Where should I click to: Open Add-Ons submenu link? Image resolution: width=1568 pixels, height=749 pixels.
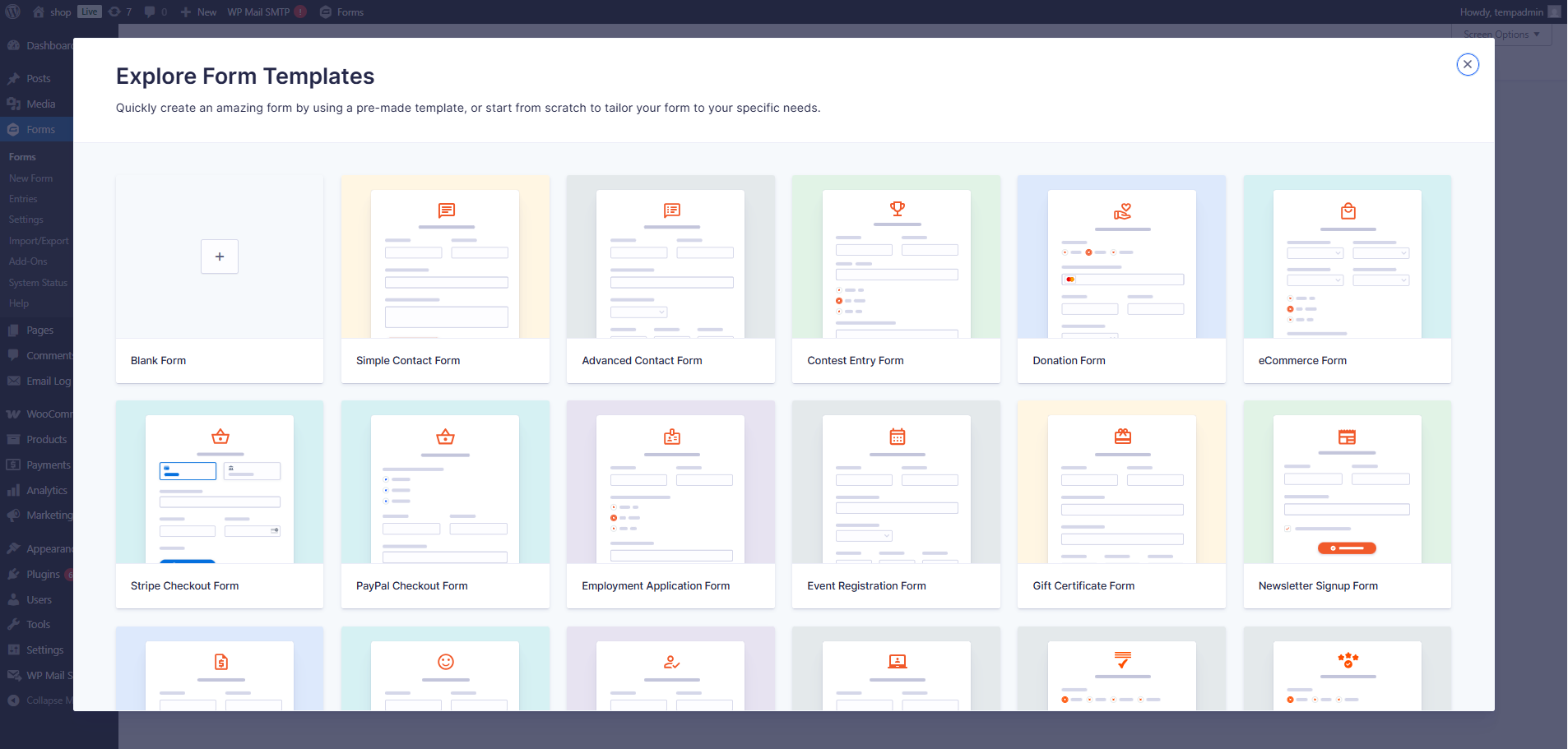(x=28, y=261)
